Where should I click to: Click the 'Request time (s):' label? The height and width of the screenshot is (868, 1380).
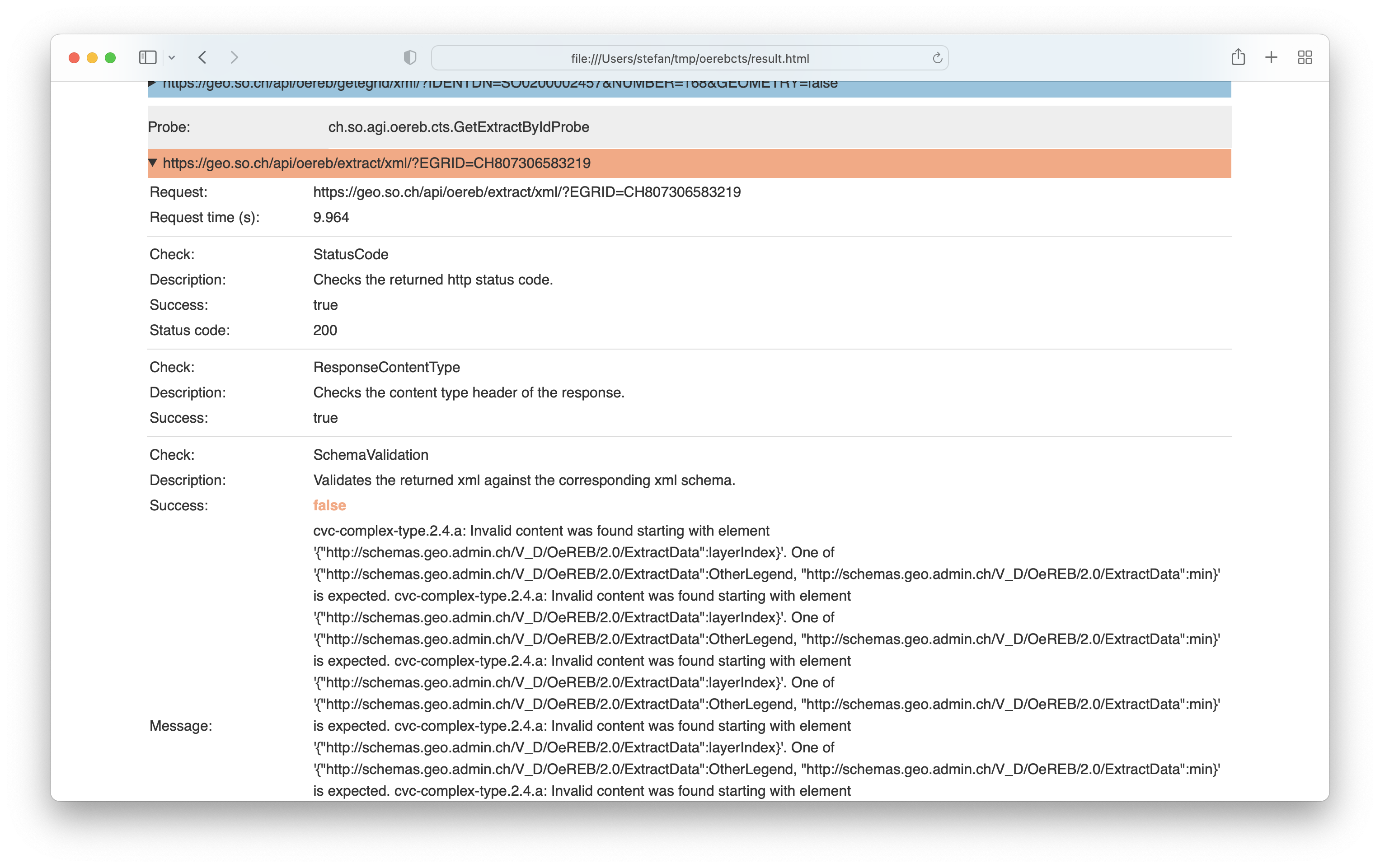pyautogui.click(x=205, y=218)
